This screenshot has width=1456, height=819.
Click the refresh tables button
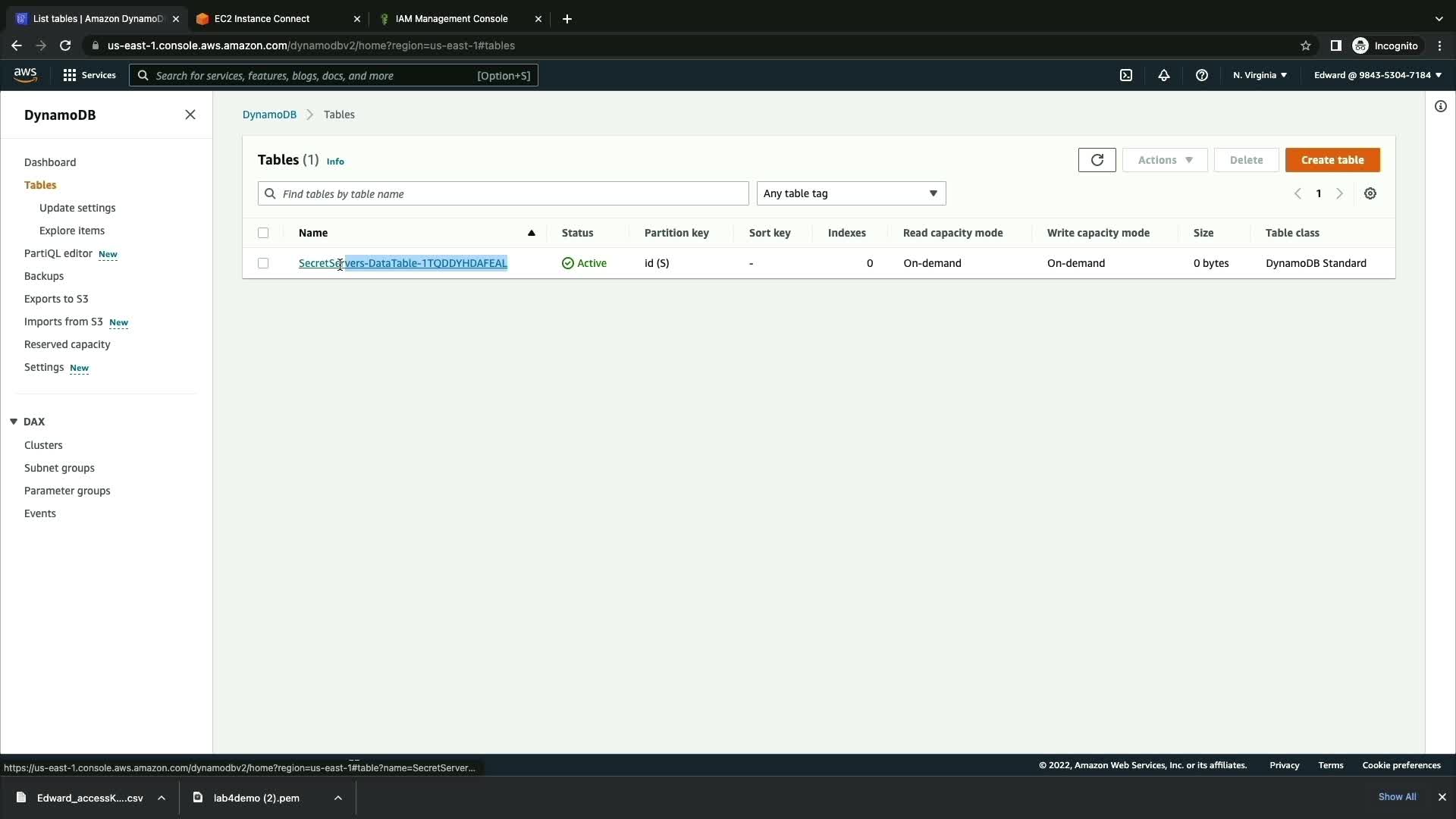pyautogui.click(x=1097, y=160)
